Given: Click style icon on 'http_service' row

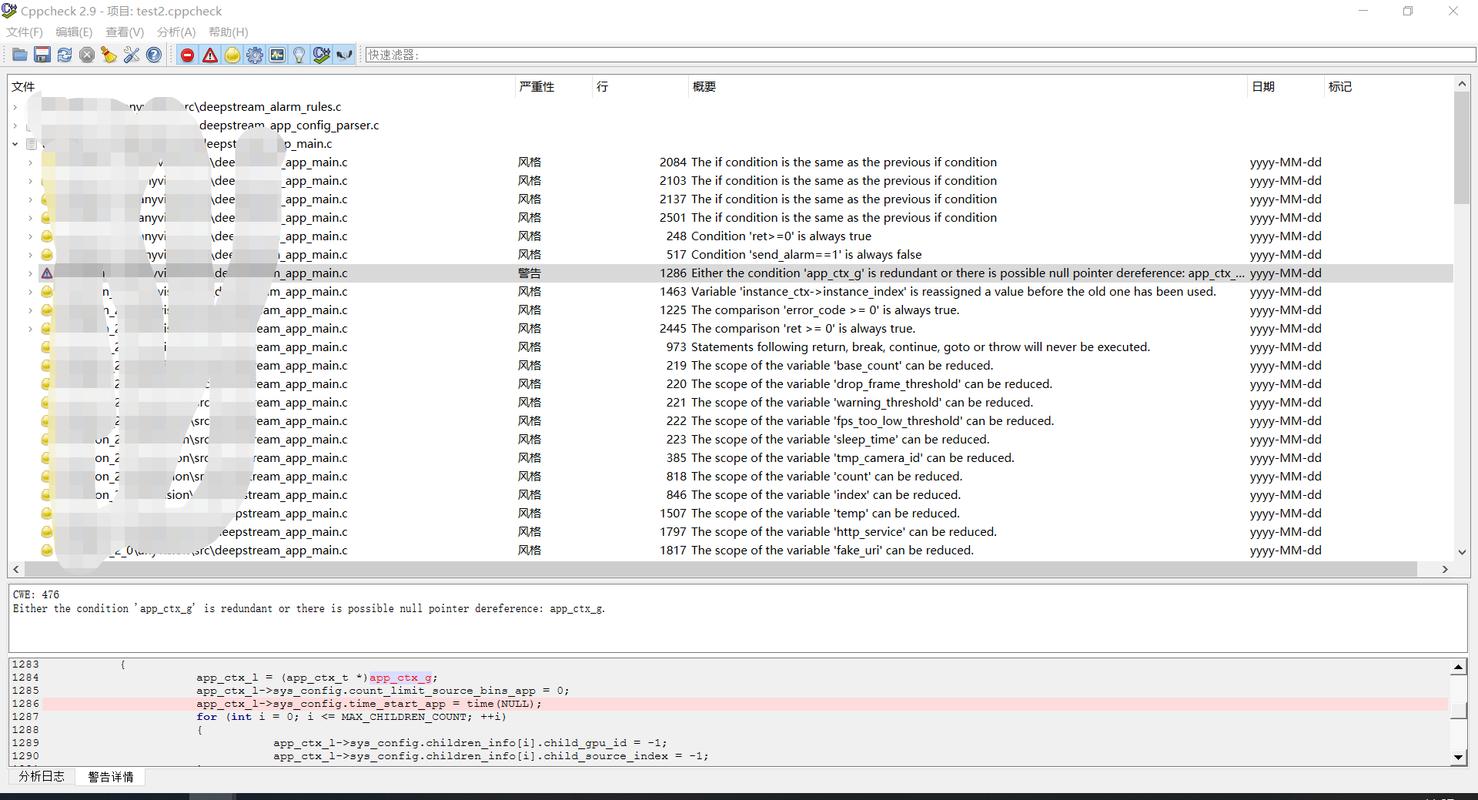Looking at the screenshot, I should (x=46, y=532).
